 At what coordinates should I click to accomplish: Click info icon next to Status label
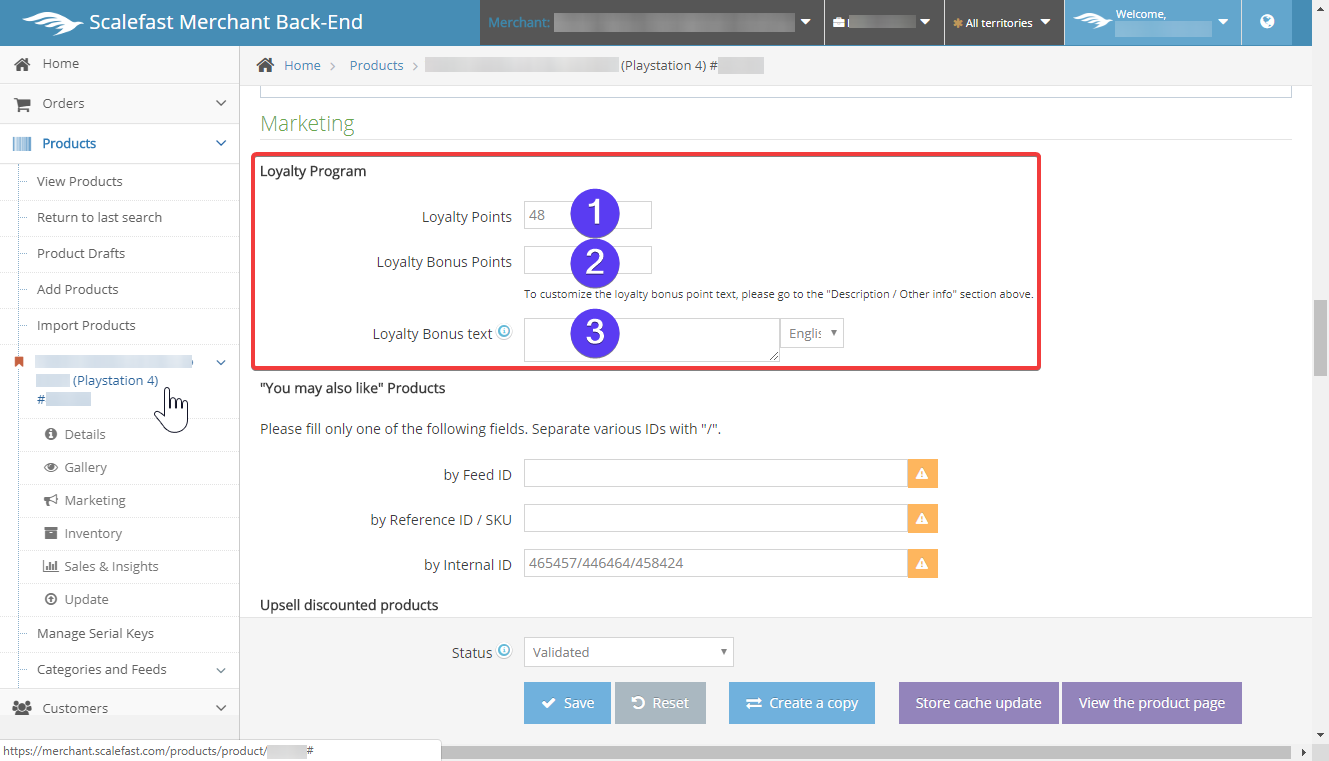pos(504,651)
